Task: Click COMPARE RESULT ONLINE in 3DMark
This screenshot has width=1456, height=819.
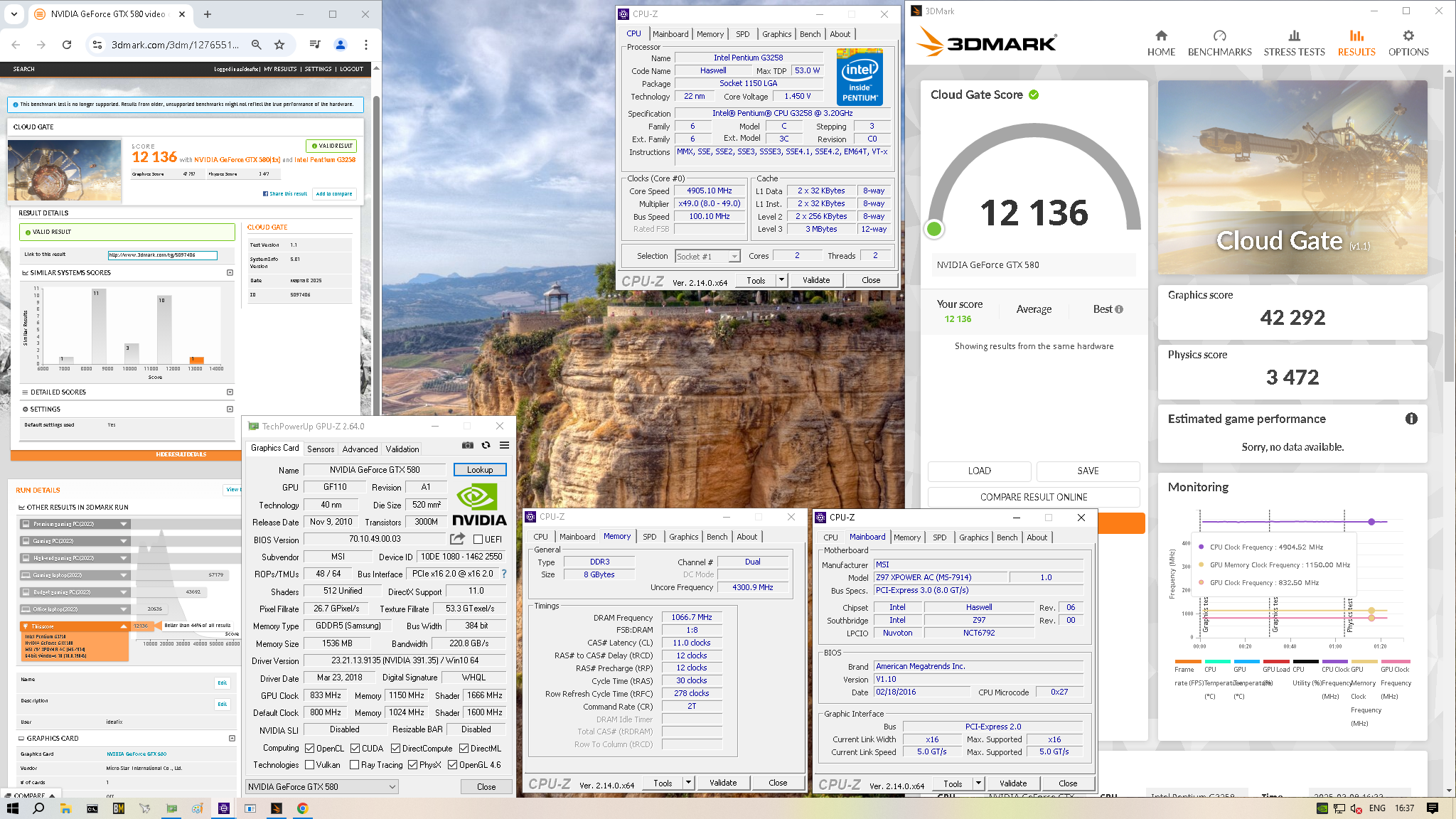Action: tap(1034, 497)
